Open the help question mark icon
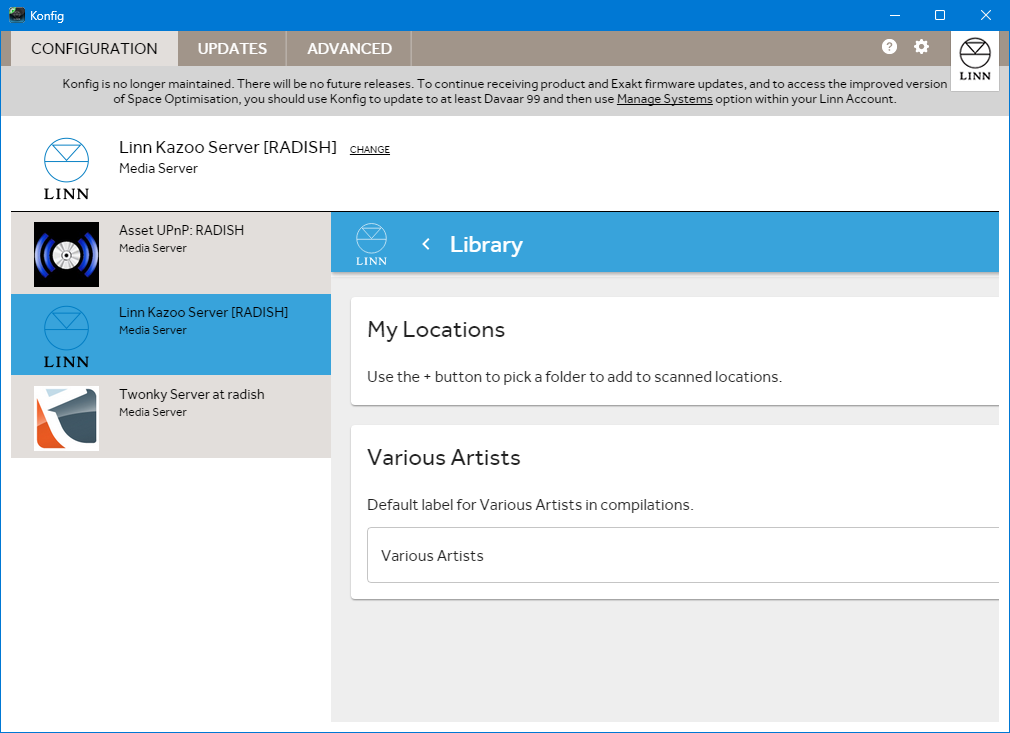The width and height of the screenshot is (1010, 733). [889, 46]
